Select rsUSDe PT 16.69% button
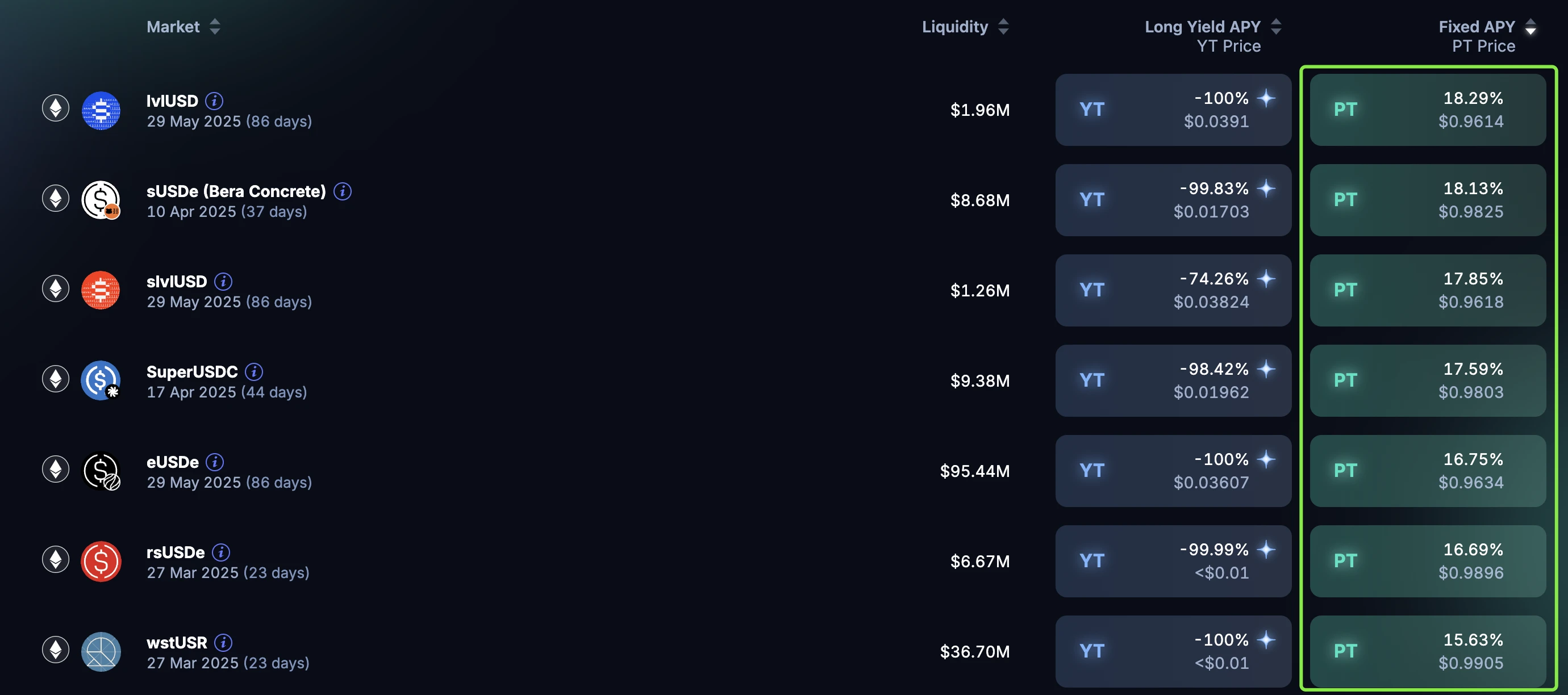The width and height of the screenshot is (1568, 695). coord(1427,561)
